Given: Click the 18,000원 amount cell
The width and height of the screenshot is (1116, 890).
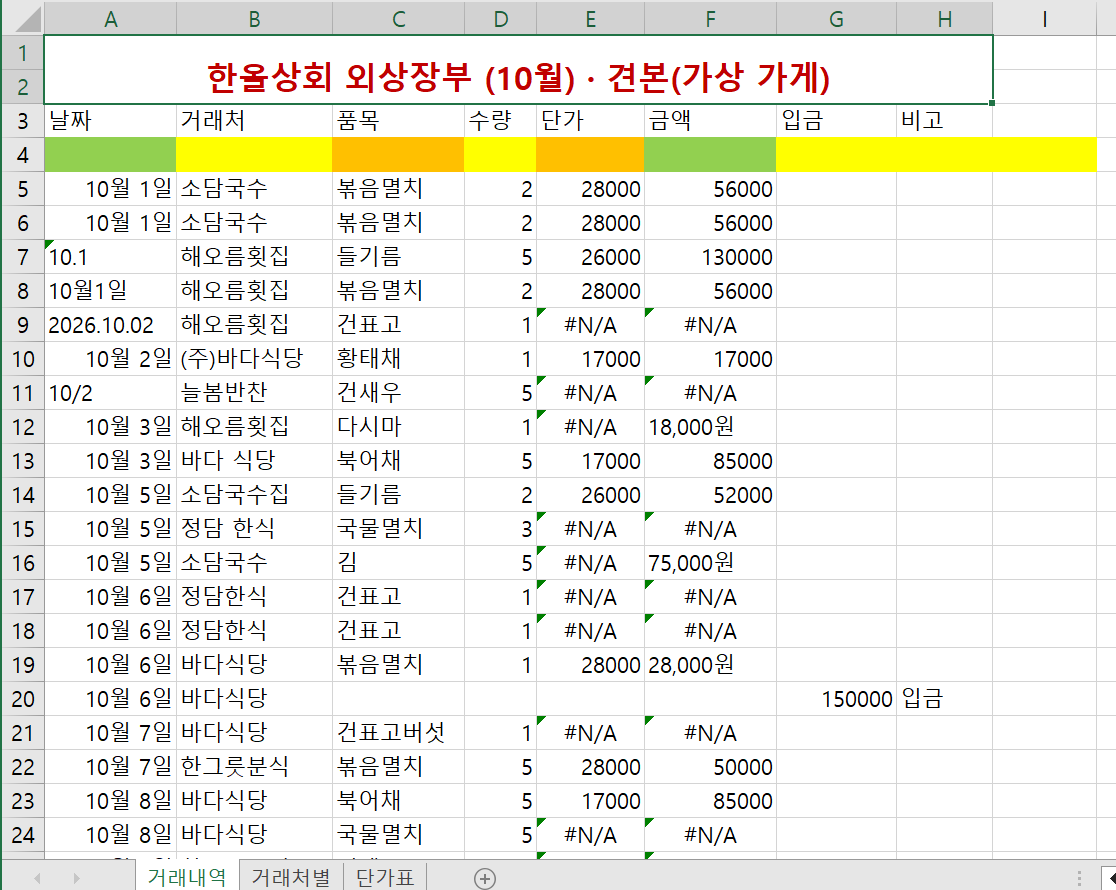Looking at the screenshot, I should pos(710,426).
